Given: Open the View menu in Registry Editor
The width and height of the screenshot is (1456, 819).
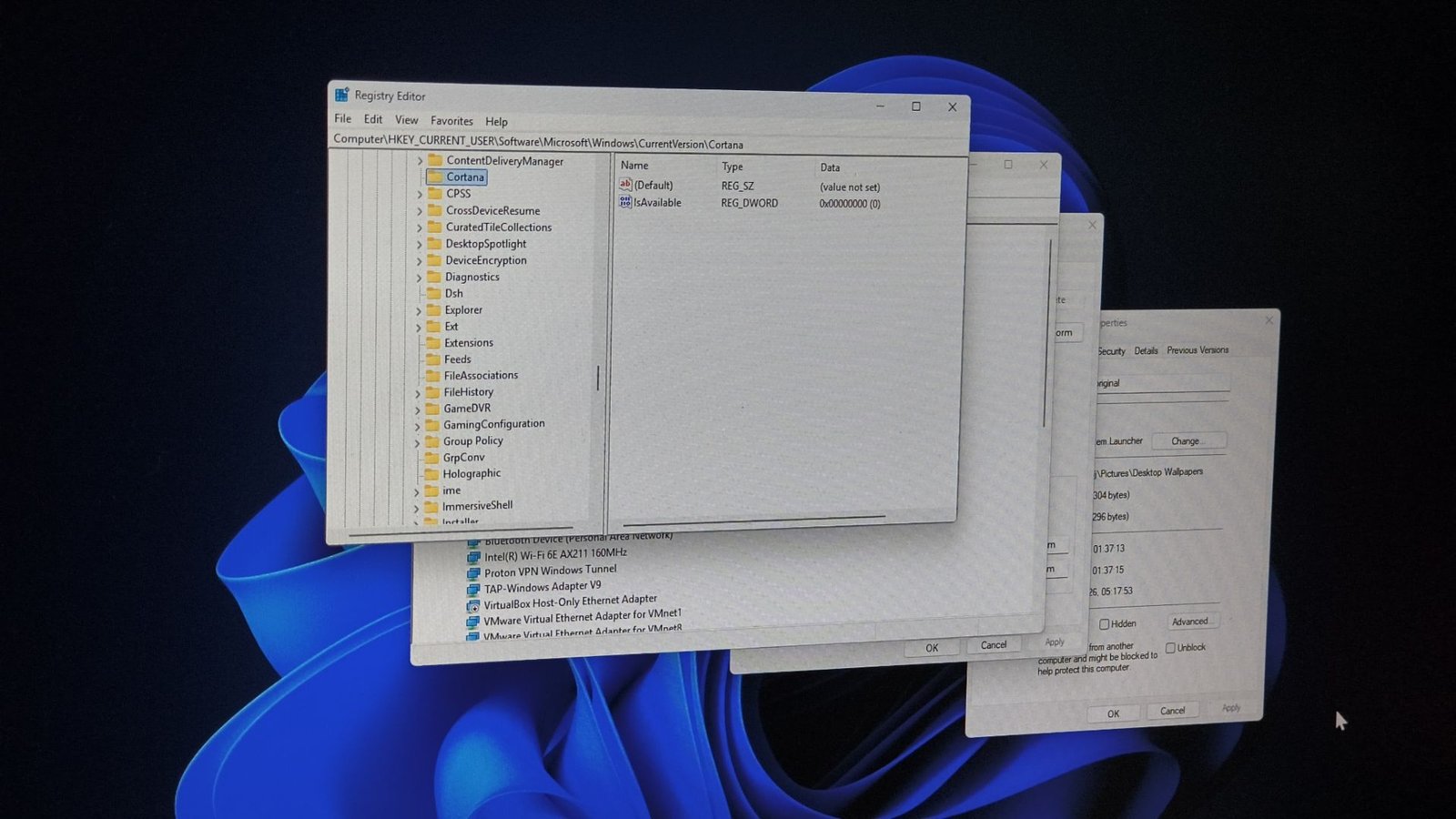Looking at the screenshot, I should tap(407, 120).
